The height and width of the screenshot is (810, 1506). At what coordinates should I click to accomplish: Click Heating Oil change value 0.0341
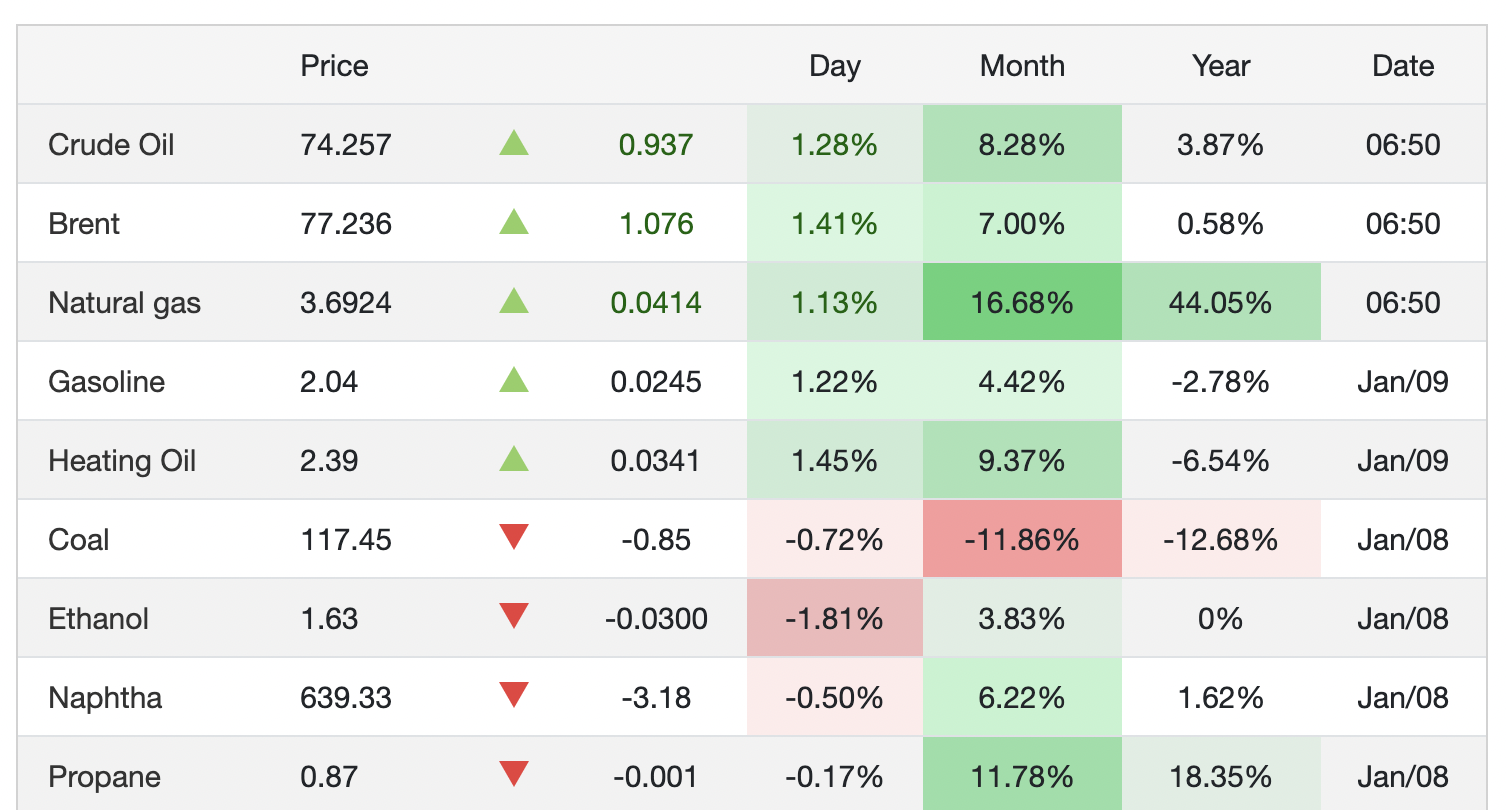coord(656,461)
